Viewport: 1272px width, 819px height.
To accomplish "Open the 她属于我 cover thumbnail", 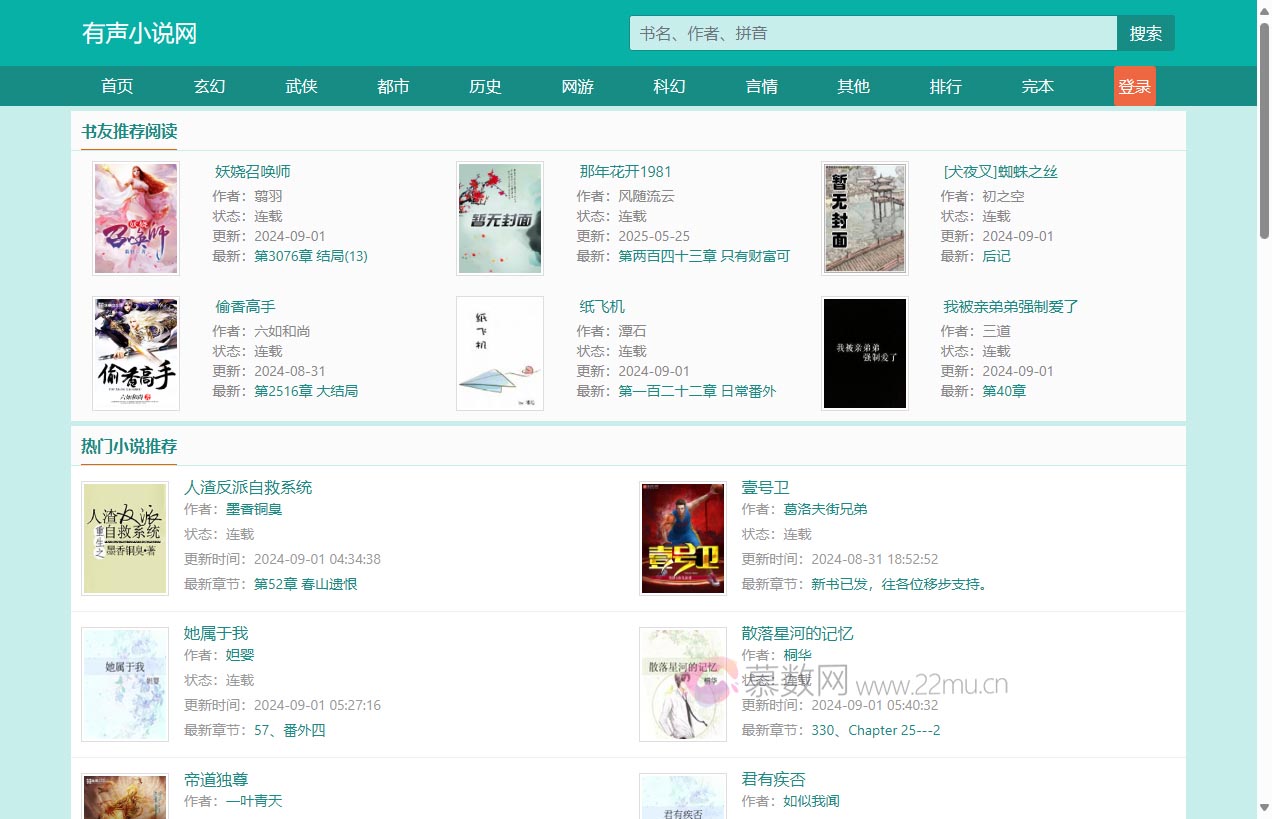I will (x=125, y=684).
